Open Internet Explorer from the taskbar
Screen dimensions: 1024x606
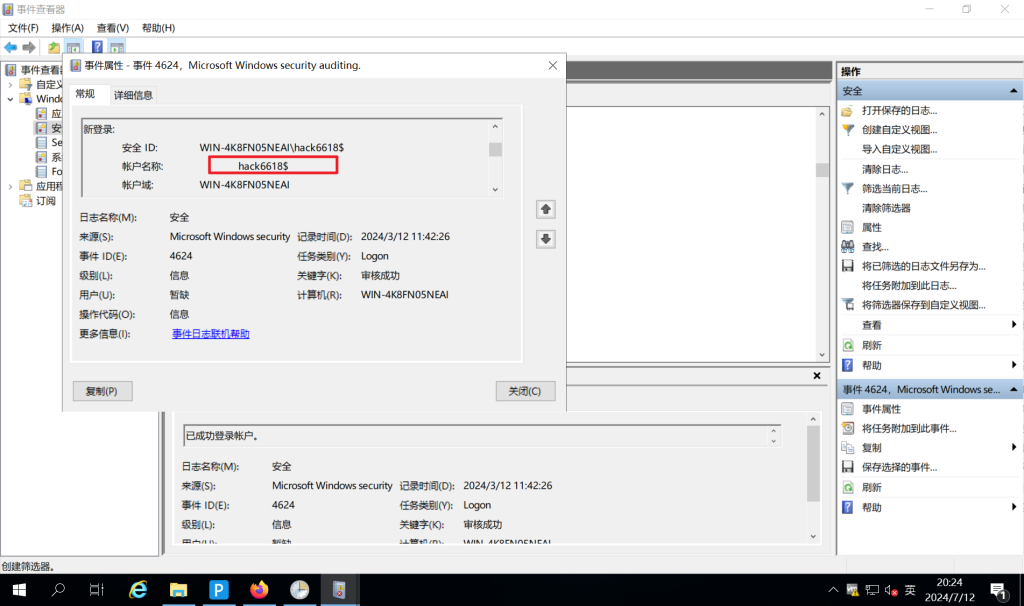139,589
